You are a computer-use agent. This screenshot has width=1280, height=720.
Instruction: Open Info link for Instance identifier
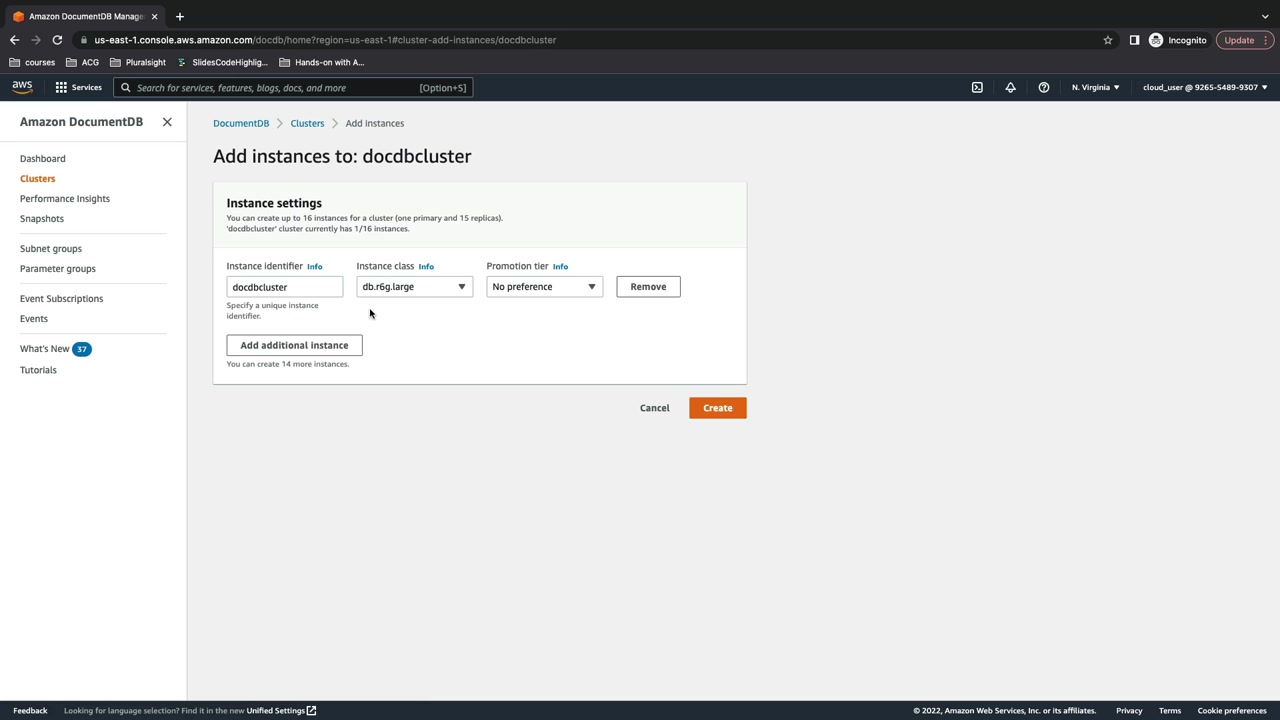point(314,267)
